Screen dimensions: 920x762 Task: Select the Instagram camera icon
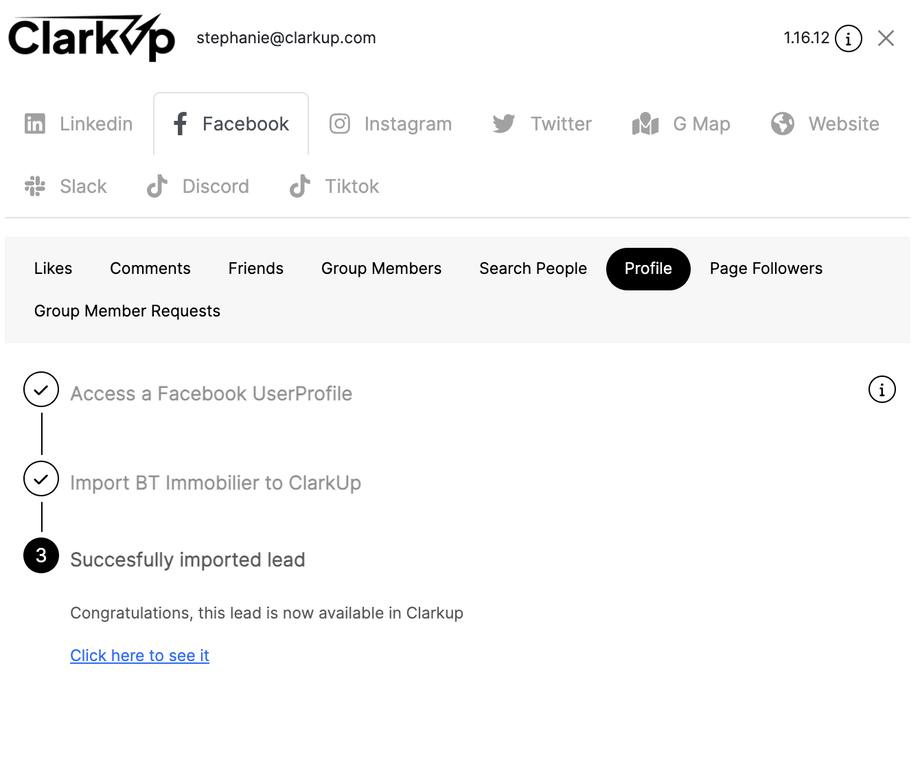coord(340,124)
